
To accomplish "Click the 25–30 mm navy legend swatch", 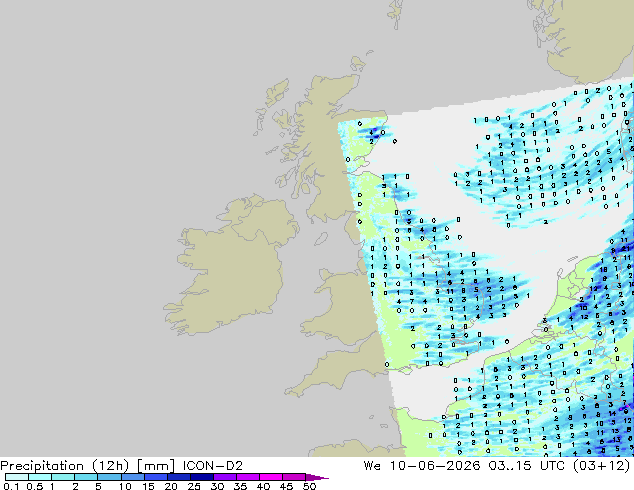I will click(x=201, y=477).
